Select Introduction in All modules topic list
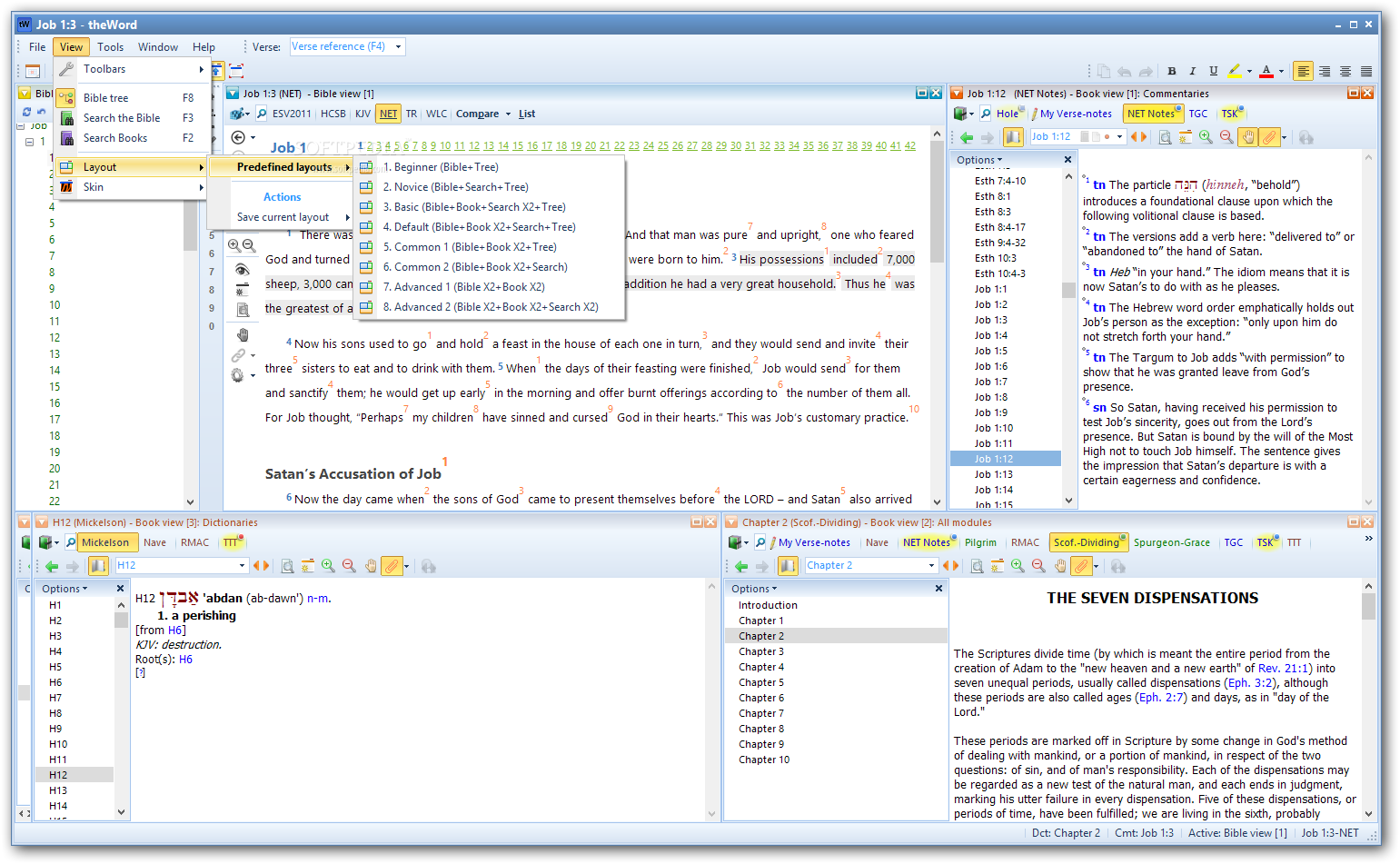The width and height of the screenshot is (1400, 864). [768, 605]
